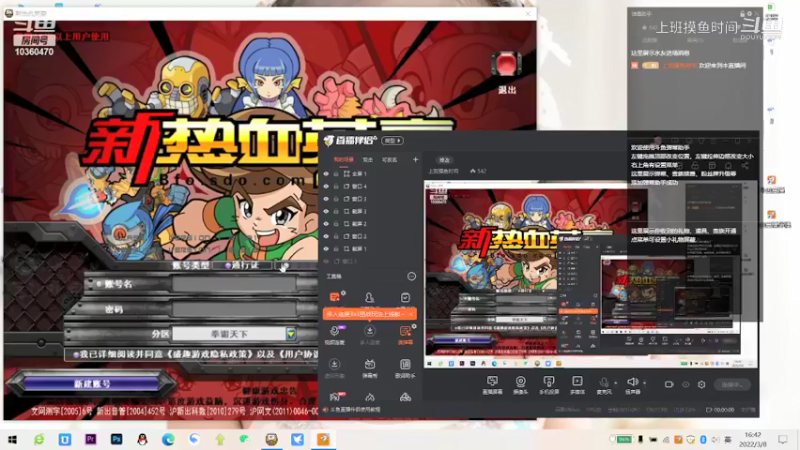Click the 连接中 start streaming button
The height and width of the screenshot is (450, 800).
(732, 385)
